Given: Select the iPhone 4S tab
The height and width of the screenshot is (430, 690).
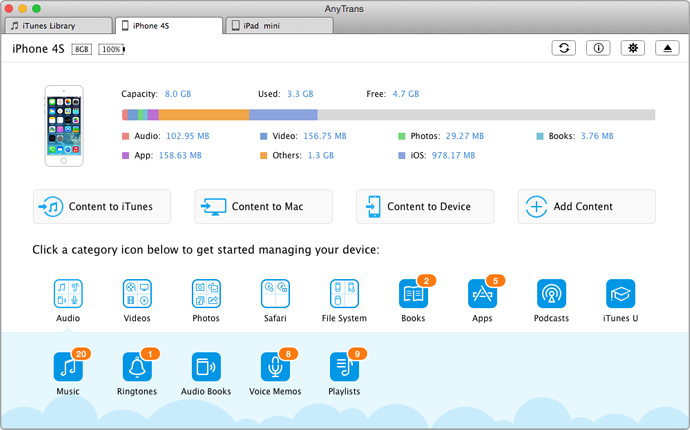Looking at the screenshot, I should pyautogui.click(x=169, y=26).
